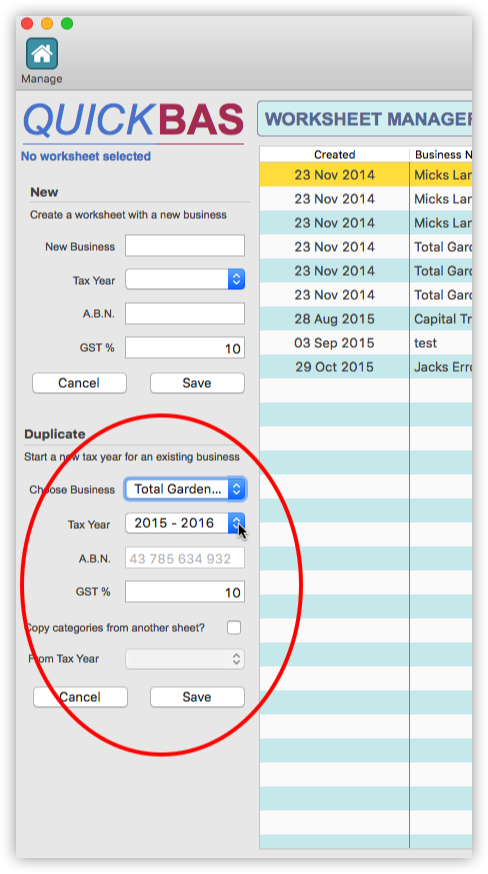Click the GST % field in Duplicate section
The image size is (488, 874).
point(185,592)
